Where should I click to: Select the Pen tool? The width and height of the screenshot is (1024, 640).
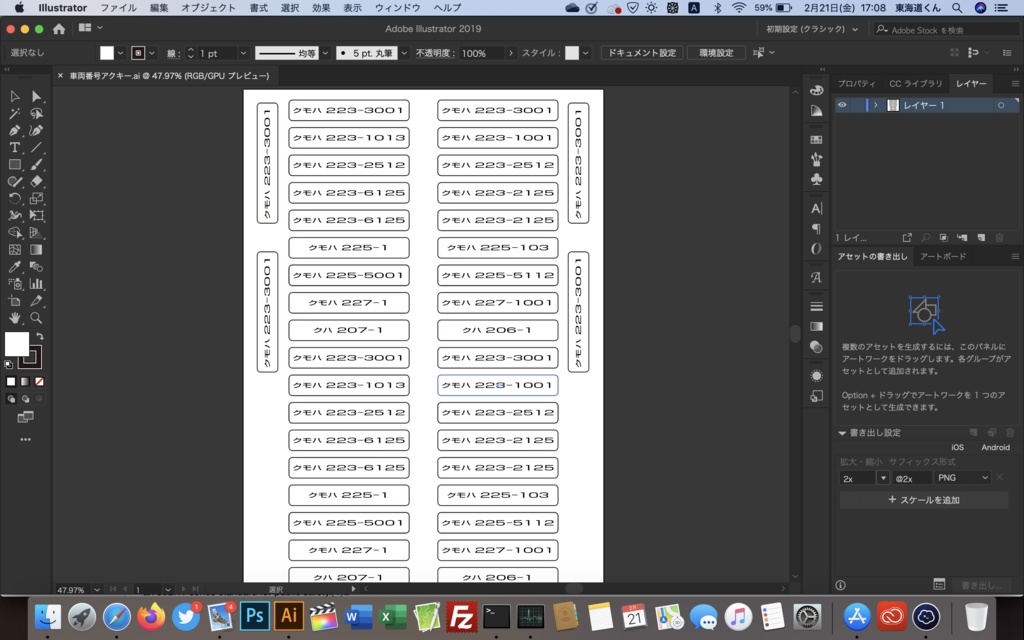pyautogui.click(x=14, y=131)
